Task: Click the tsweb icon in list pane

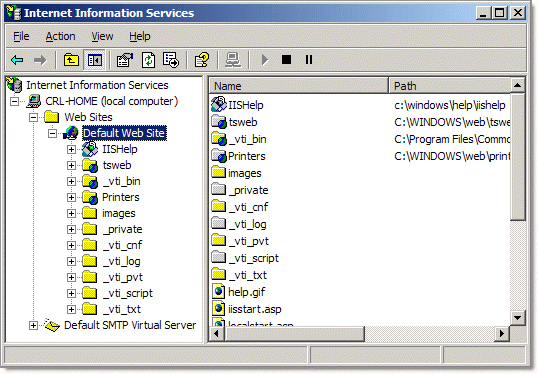Action: click(x=219, y=122)
